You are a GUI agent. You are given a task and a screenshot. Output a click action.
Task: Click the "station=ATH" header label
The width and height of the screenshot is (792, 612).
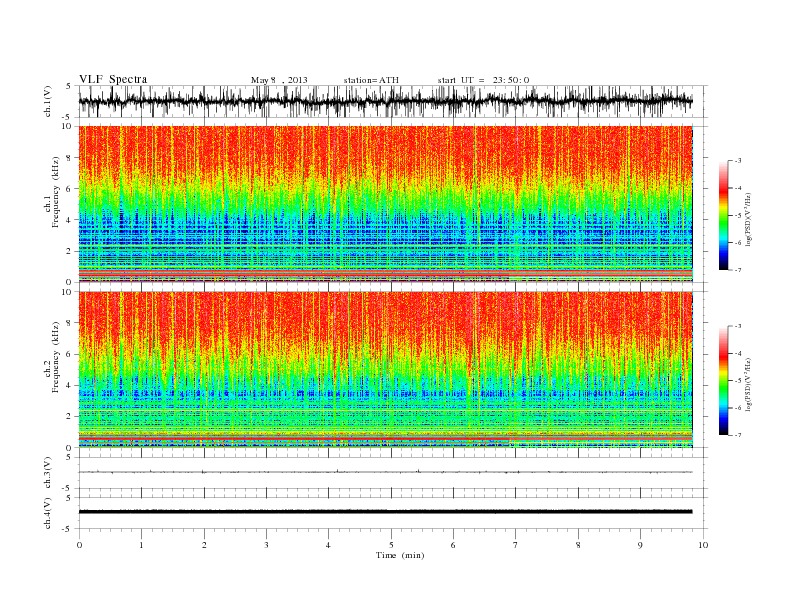coord(371,80)
